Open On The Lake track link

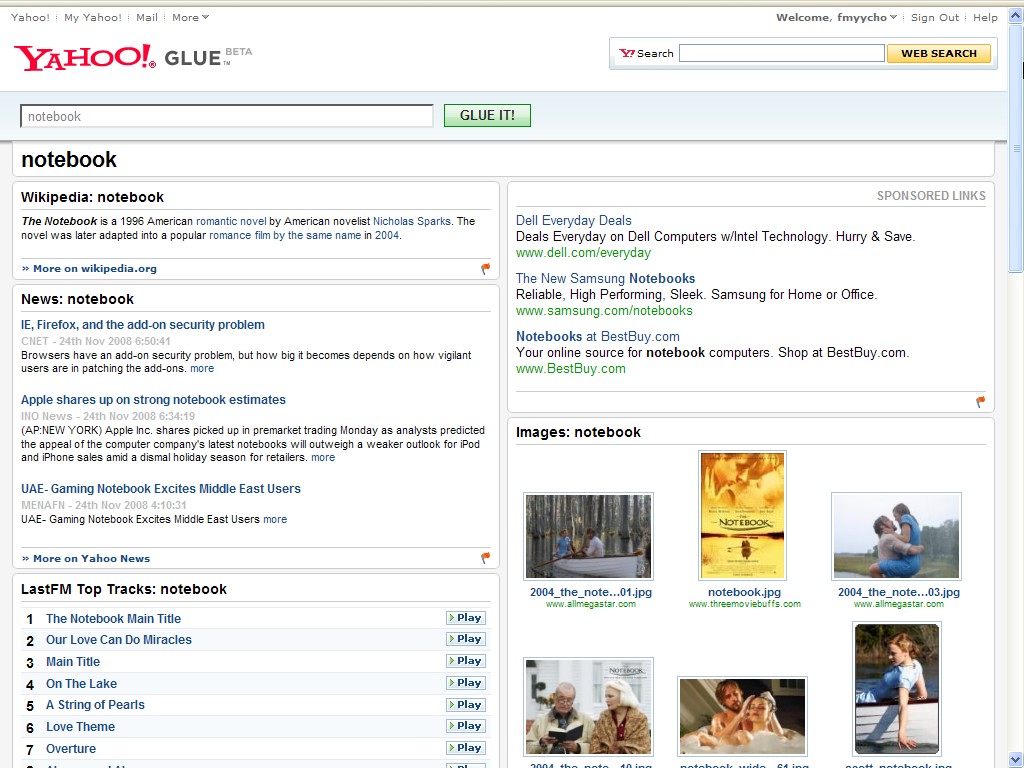82,684
